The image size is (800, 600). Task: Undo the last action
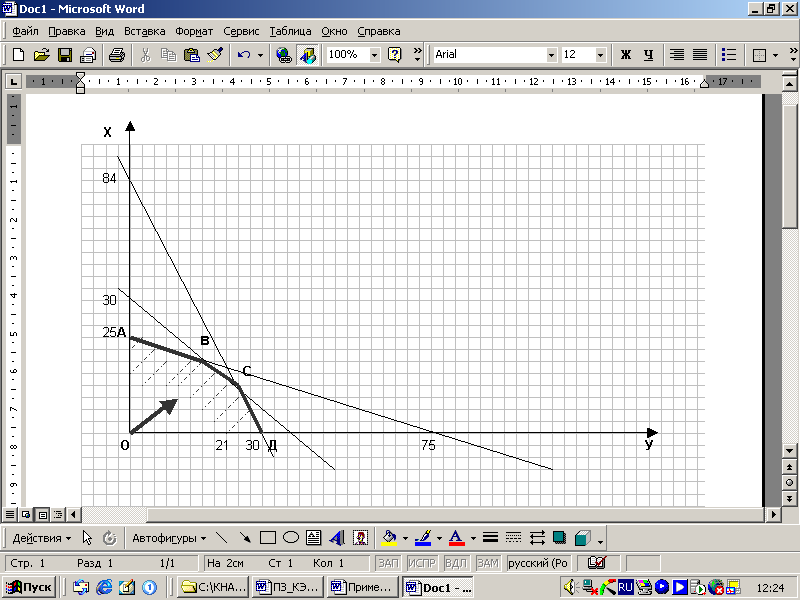coord(244,55)
